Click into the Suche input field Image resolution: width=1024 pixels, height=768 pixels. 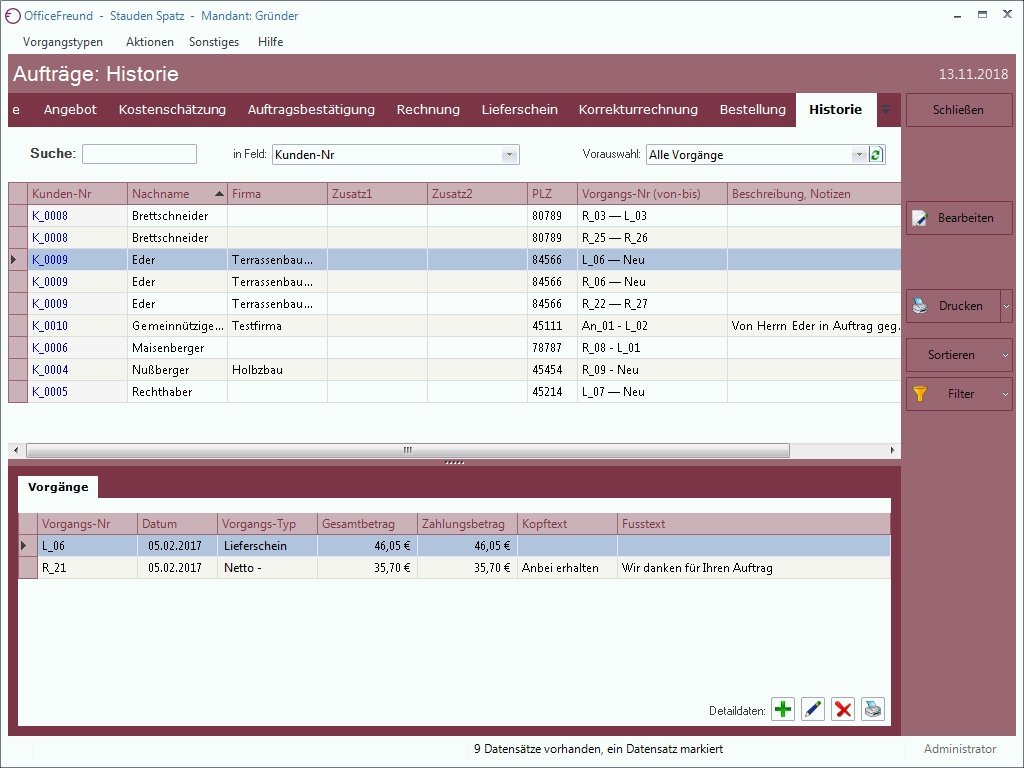[139, 154]
